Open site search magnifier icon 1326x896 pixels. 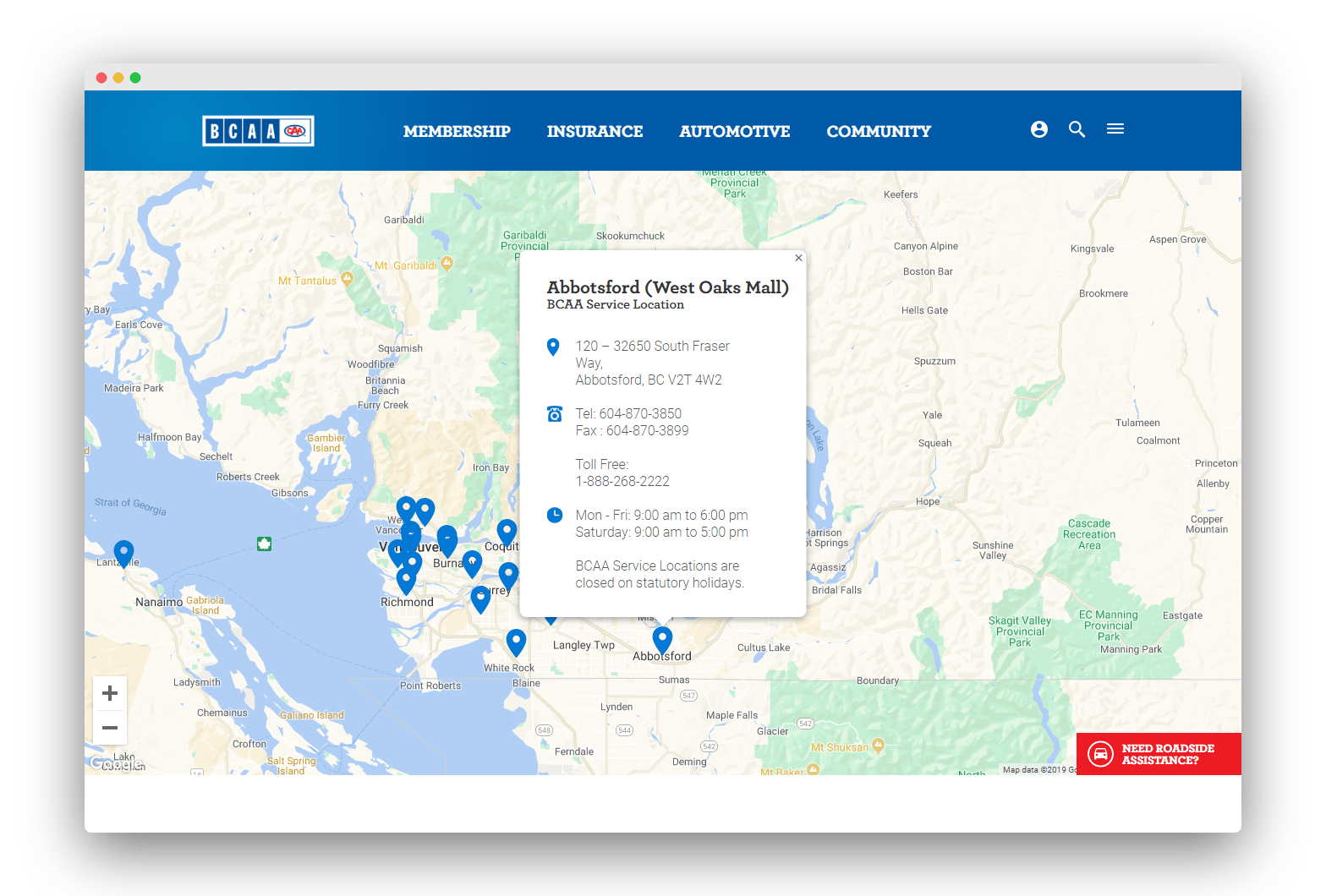1077,129
